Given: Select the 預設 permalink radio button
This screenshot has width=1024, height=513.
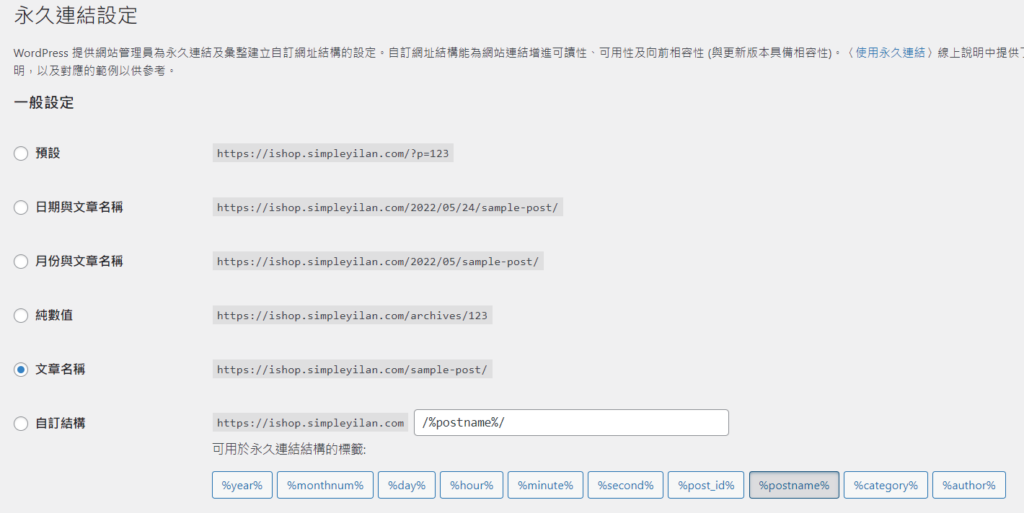Looking at the screenshot, I should tap(21, 153).
